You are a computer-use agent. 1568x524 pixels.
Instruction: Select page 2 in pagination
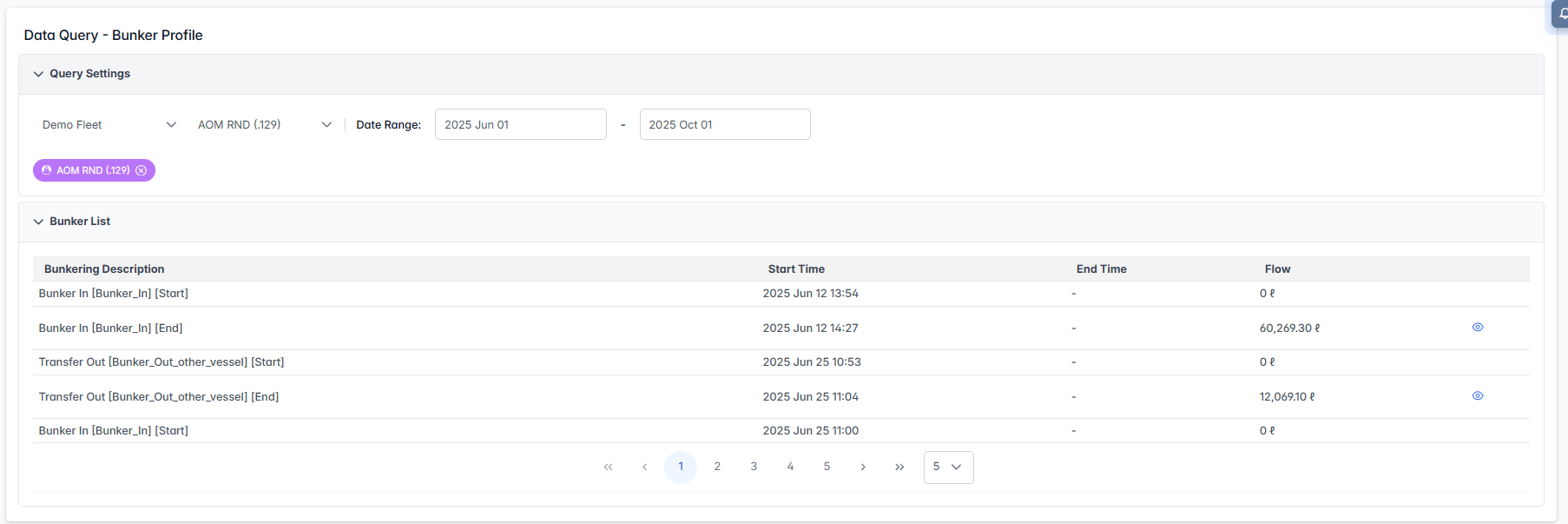tap(717, 467)
